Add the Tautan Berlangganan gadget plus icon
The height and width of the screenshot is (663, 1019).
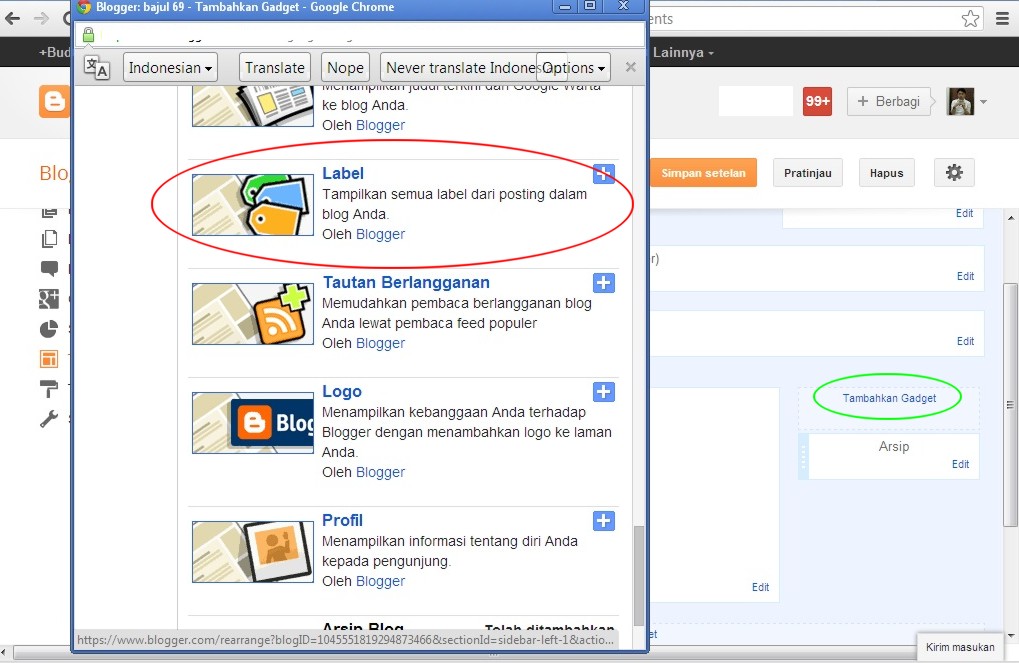(x=604, y=283)
